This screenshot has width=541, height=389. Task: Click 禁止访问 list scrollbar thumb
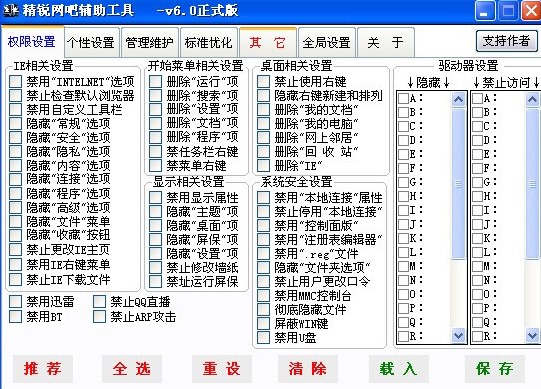(x=532, y=184)
